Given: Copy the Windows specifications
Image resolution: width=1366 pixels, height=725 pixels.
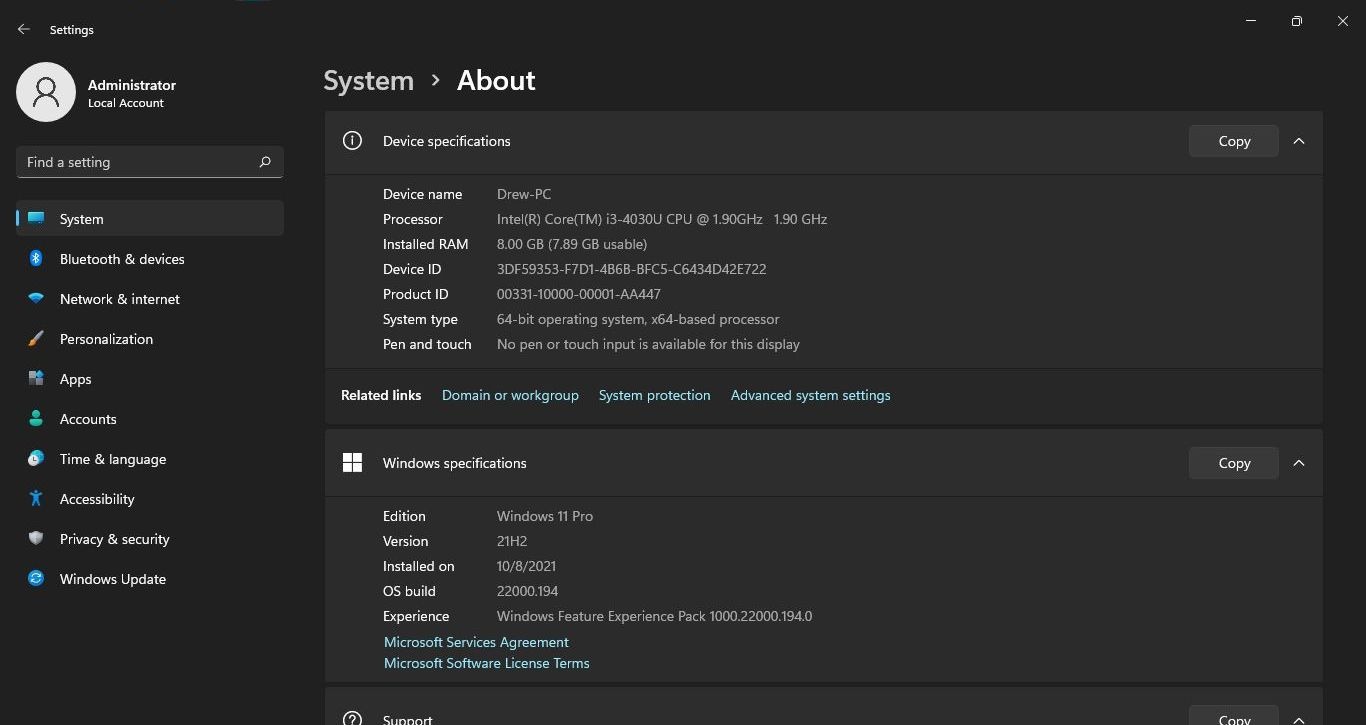Looking at the screenshot, I should click(x=1234, y=463).
